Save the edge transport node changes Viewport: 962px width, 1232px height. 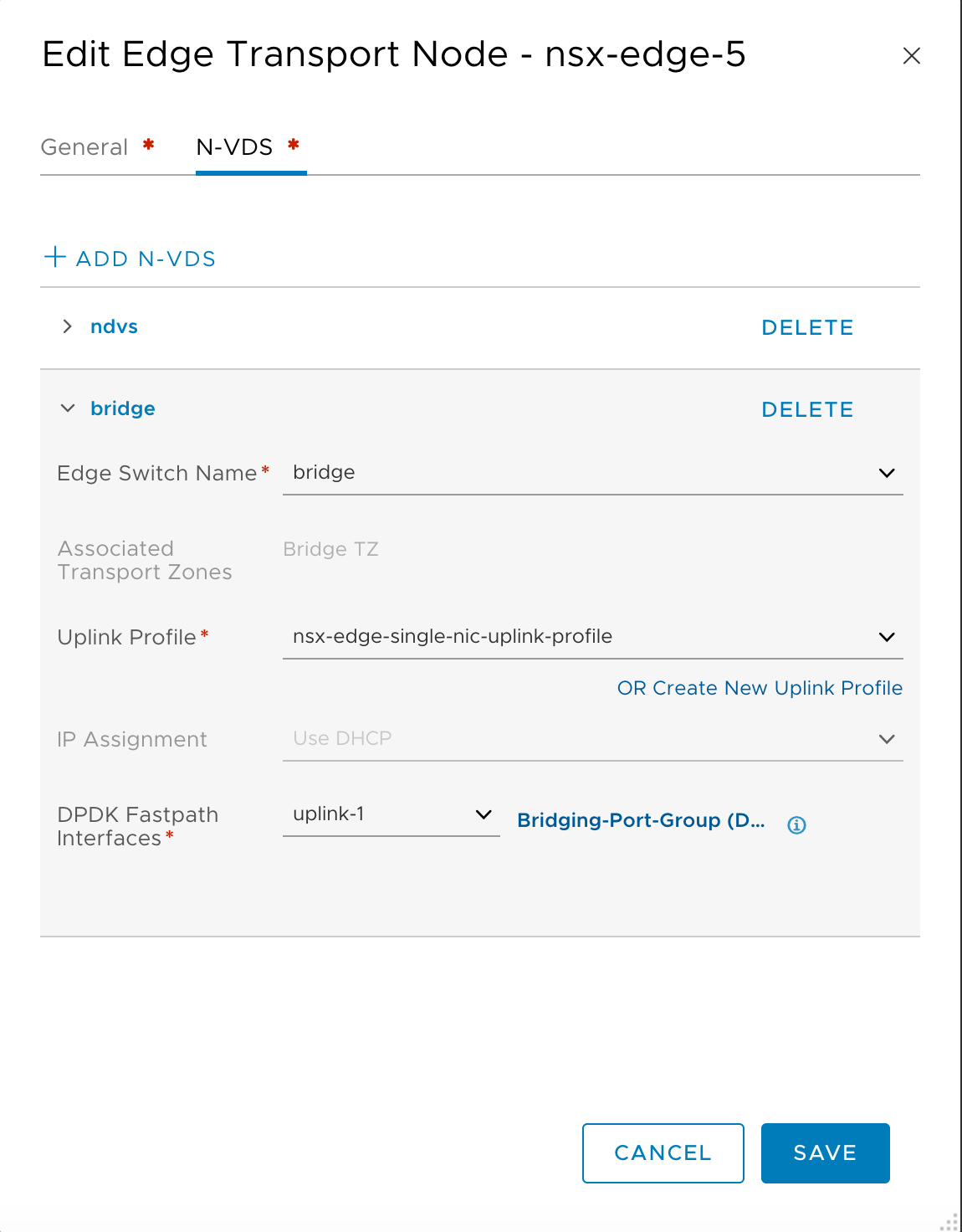(825, 1152)
